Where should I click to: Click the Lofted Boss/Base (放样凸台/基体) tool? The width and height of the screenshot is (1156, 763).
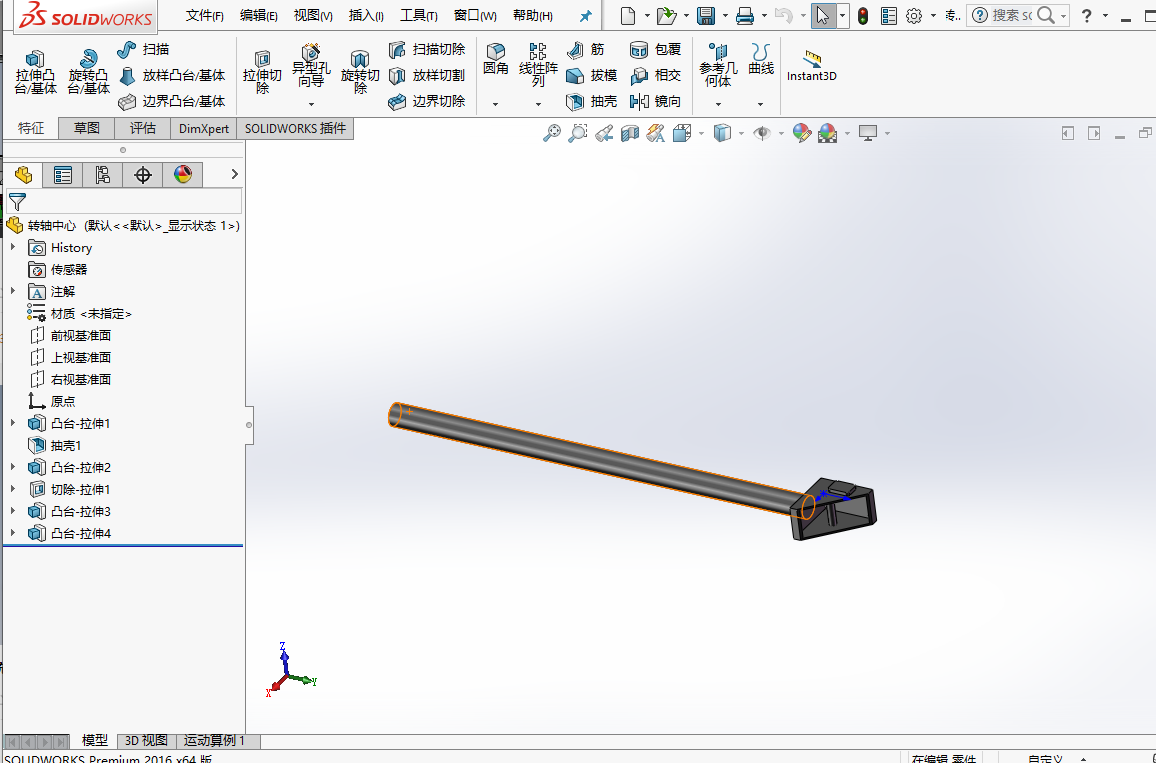coord(171,75)
